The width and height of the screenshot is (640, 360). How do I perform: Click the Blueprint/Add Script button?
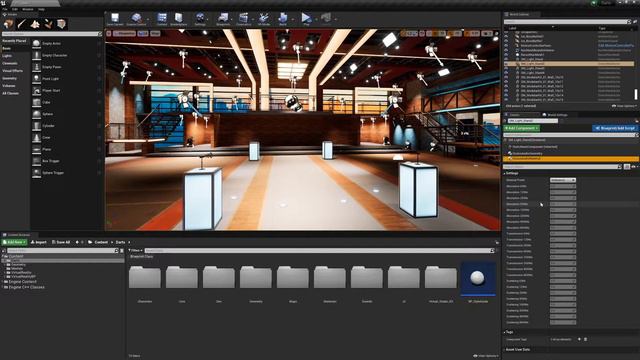[x=615, y=128]
